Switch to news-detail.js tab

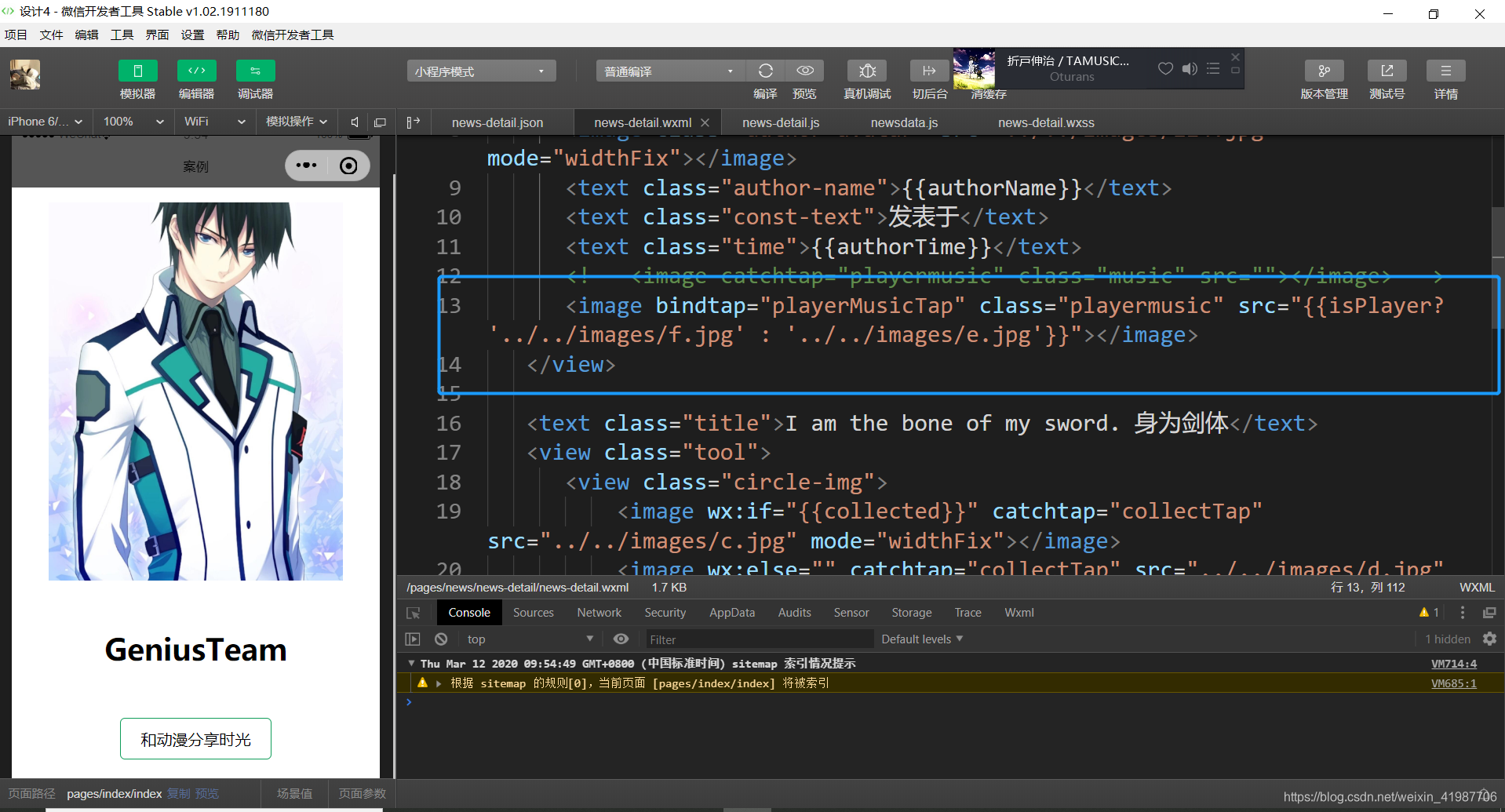[781, 122]
